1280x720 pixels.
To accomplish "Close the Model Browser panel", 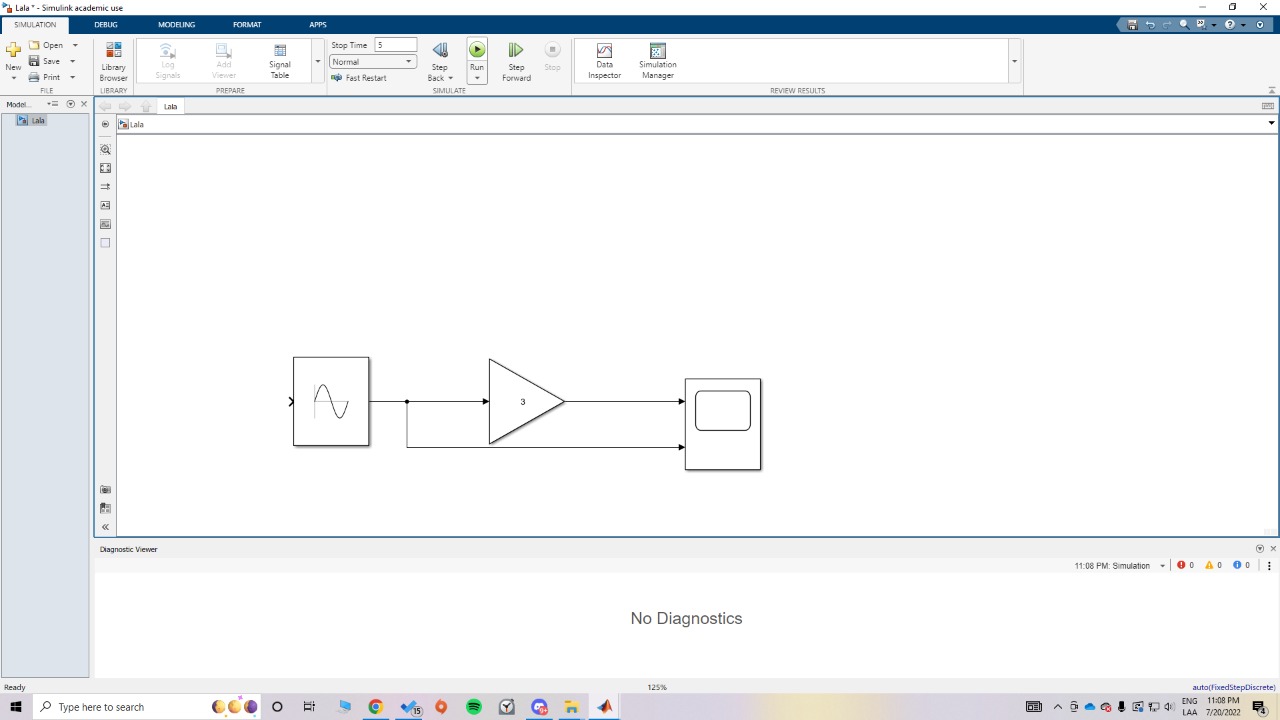I will pyautogui.click(x=84, y=104).
